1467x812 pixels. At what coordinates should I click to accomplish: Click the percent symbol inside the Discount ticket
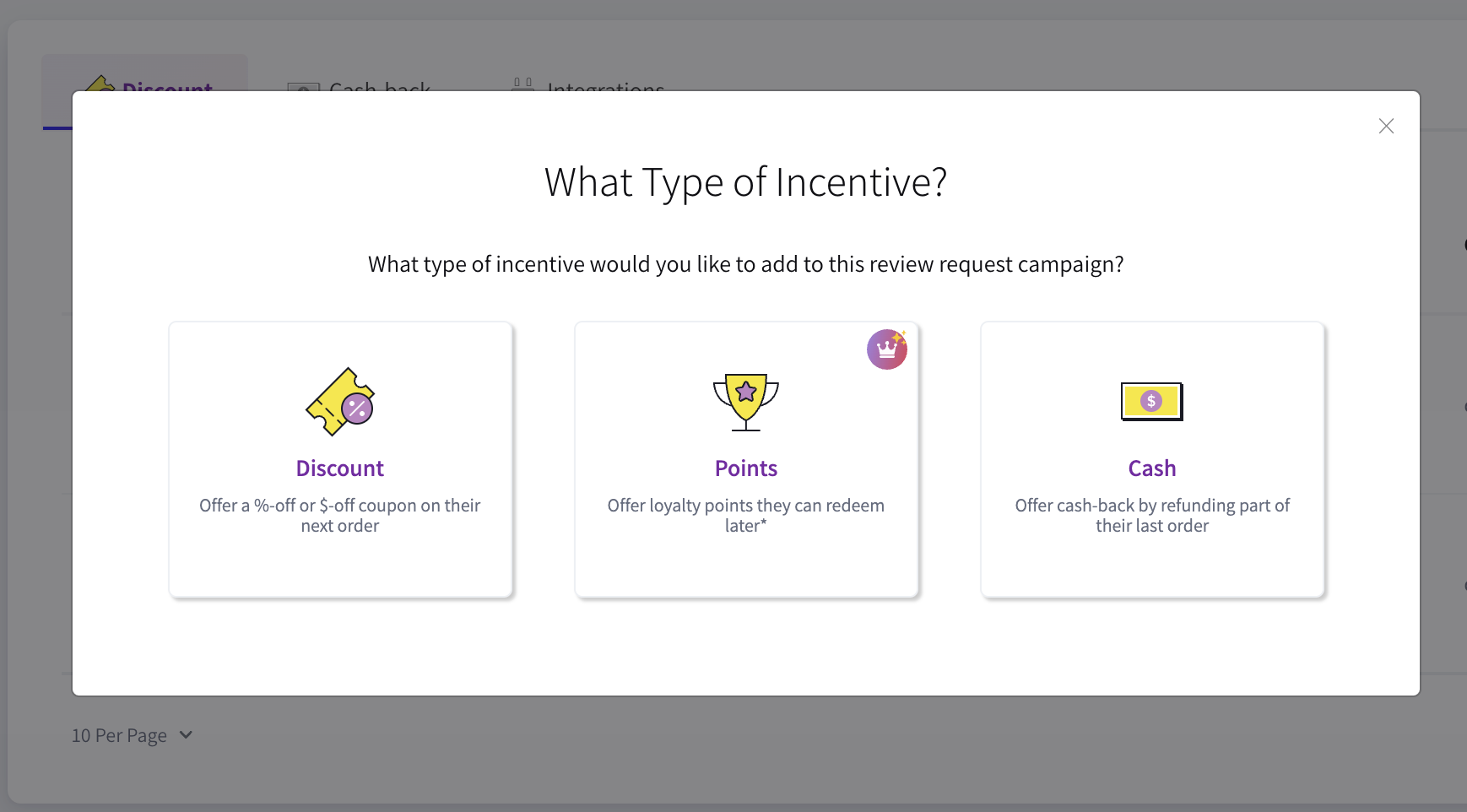(x=358, y=409)
